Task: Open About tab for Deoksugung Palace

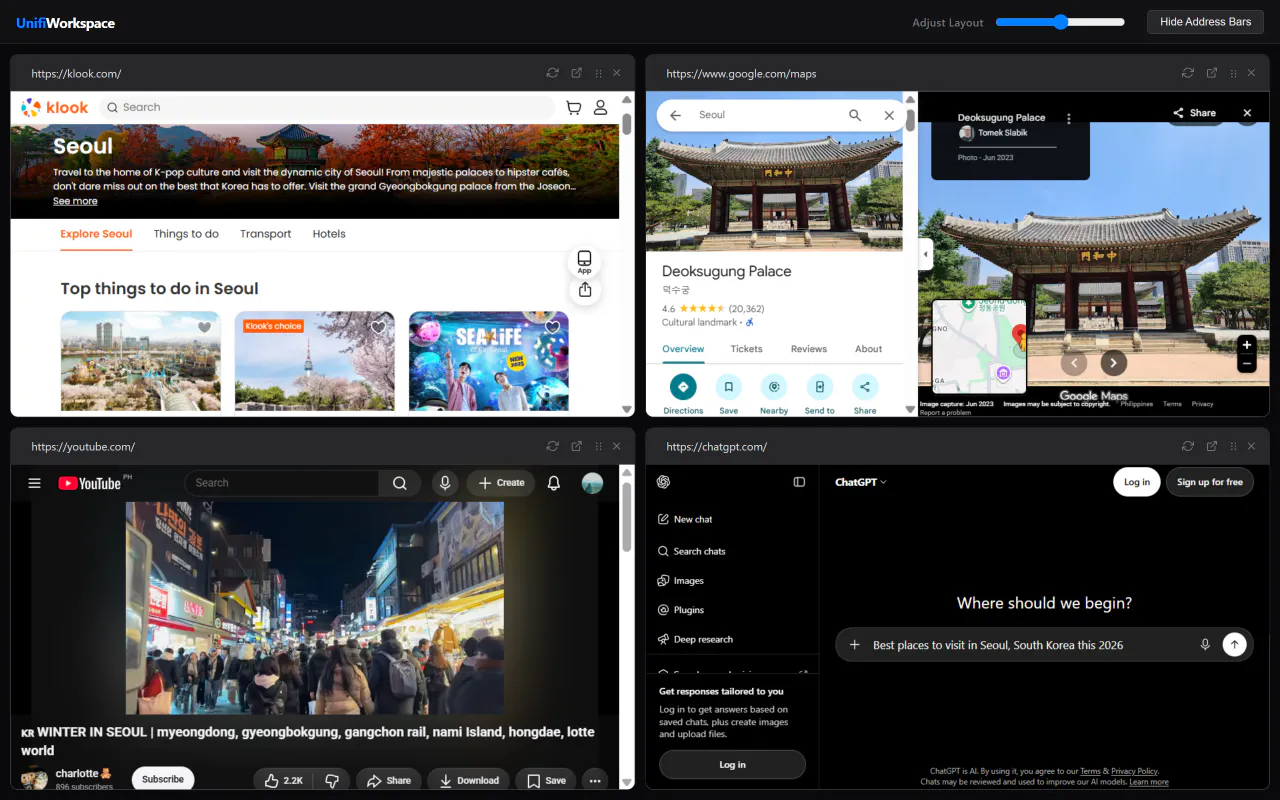Action: [x=868, y=349]
